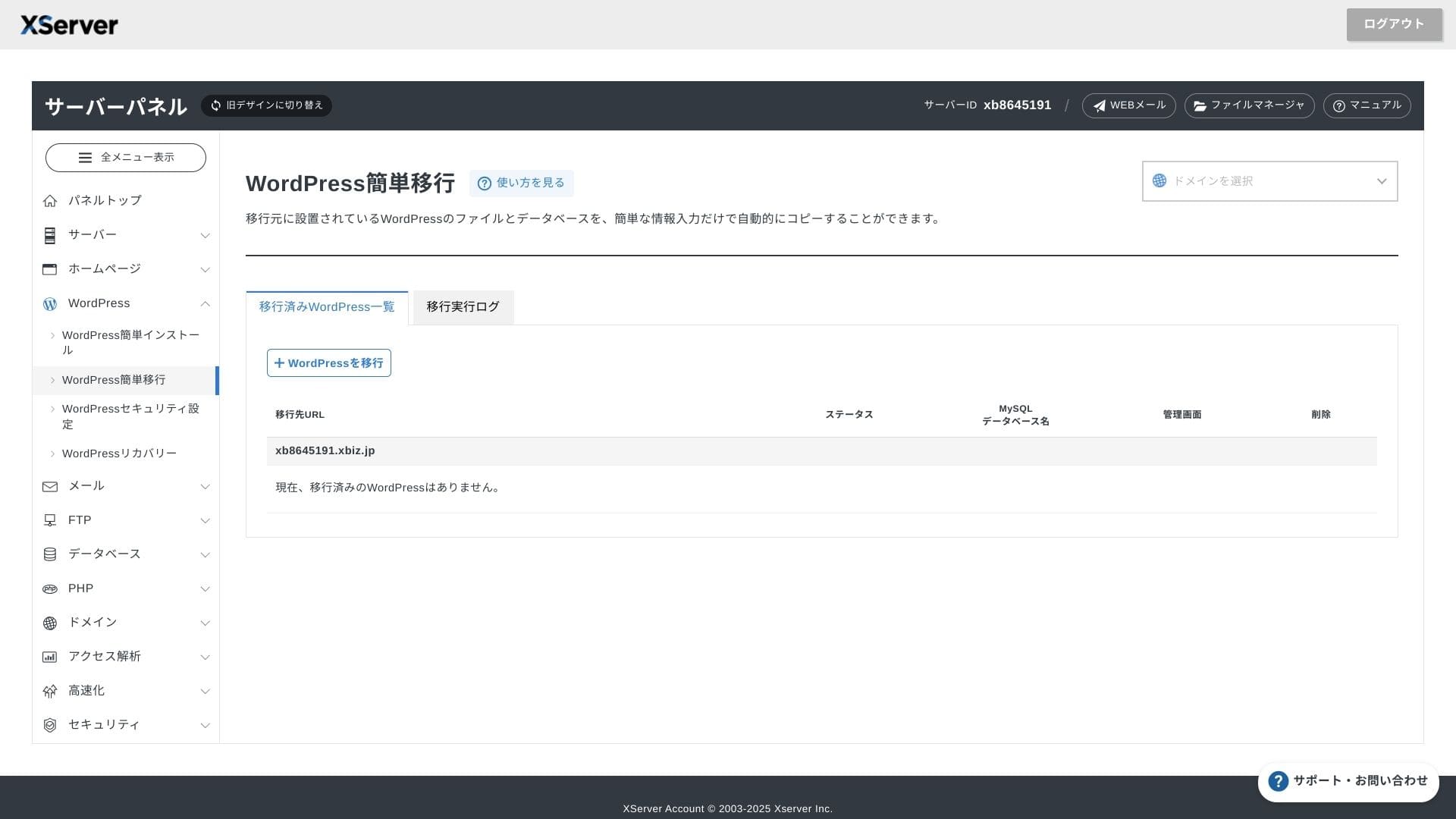Screen dimensions: 1456x819
Task: Expand the 高速化 menu chevron
Action: [x=205, y=692]
